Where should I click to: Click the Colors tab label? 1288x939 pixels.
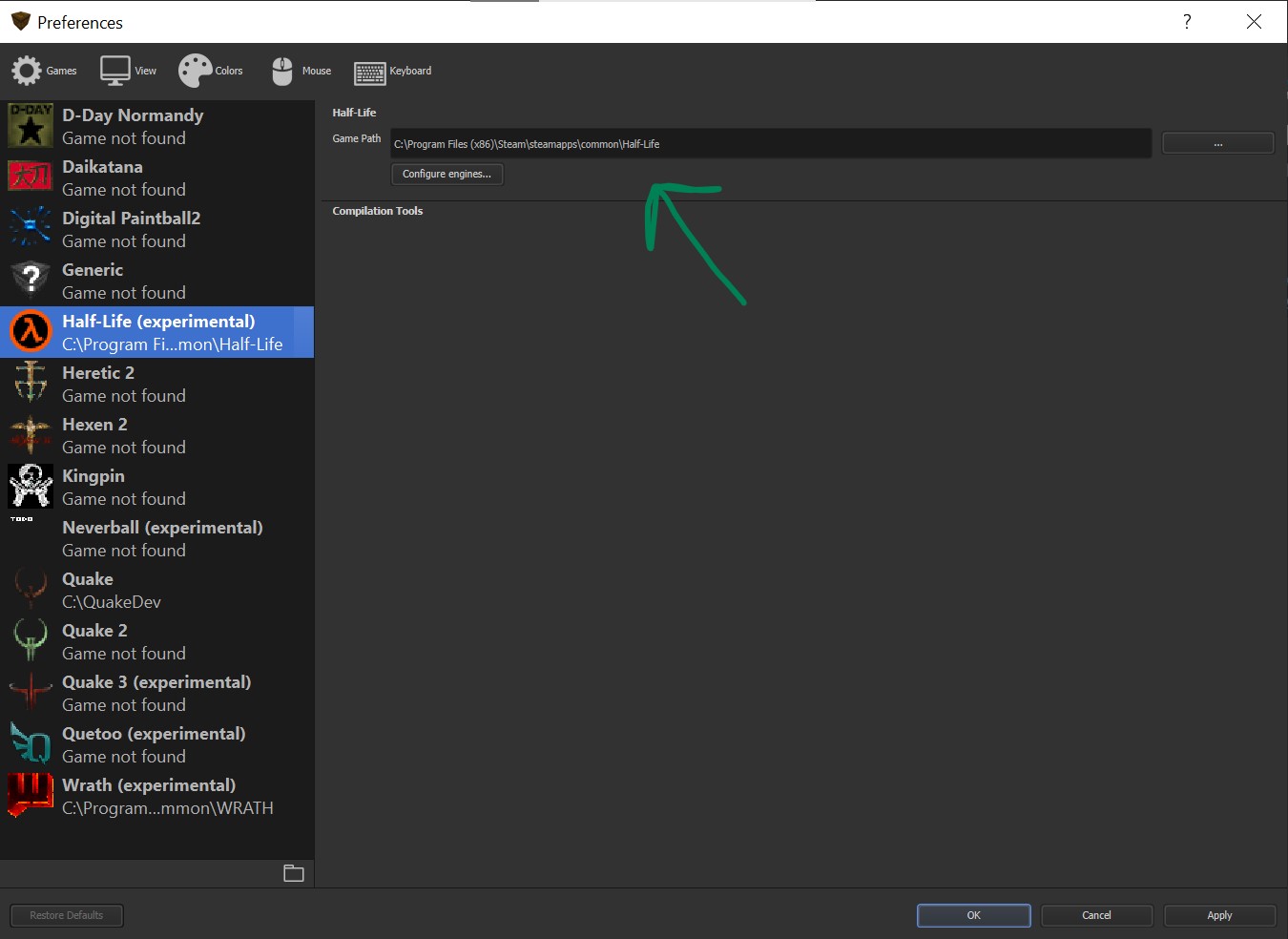pos(229,71)
